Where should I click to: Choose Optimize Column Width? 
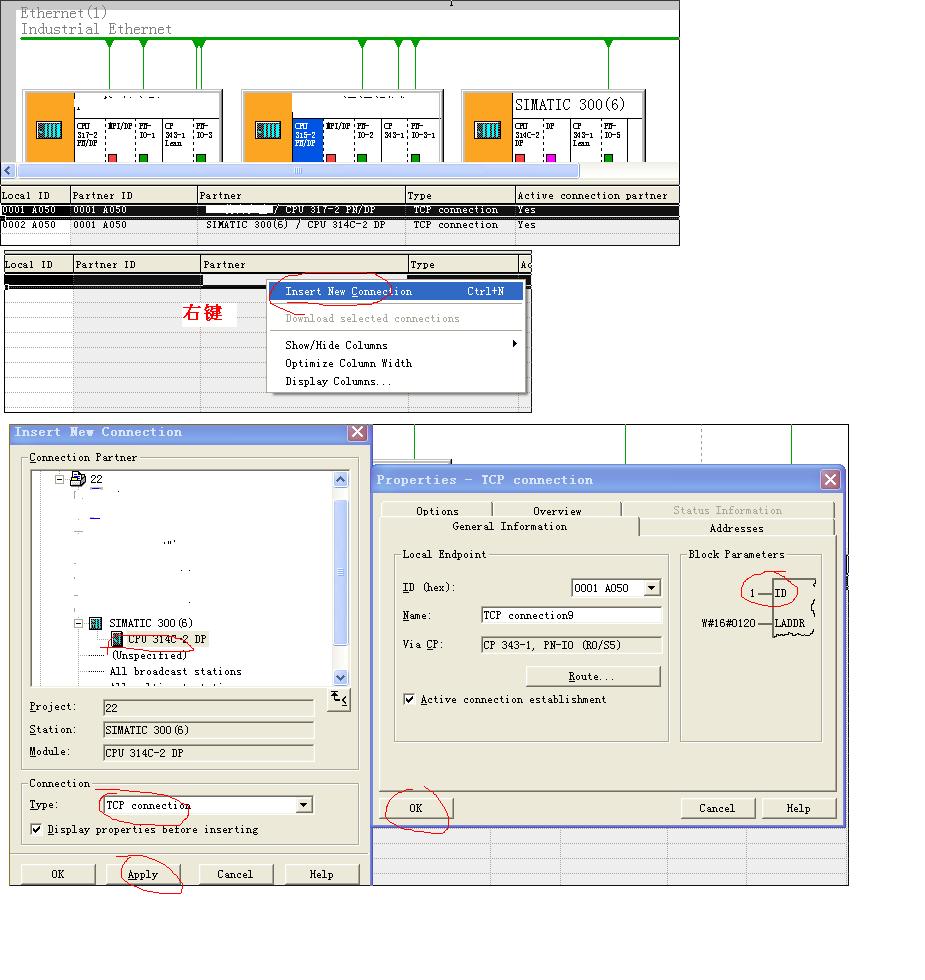[x=396, y=363]
